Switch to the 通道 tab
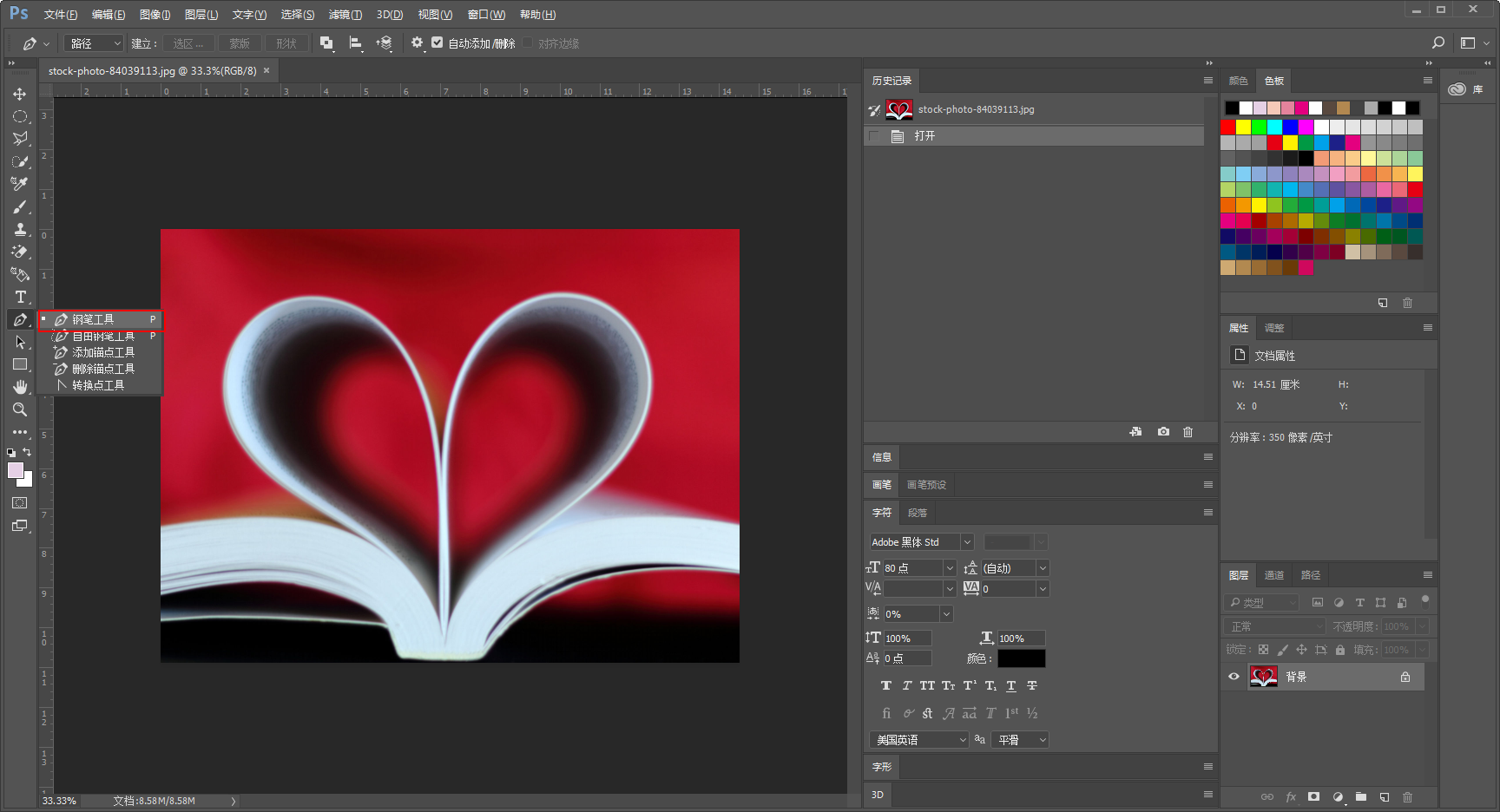Viewport: 1500px width, 812px height. point(1273,575)
